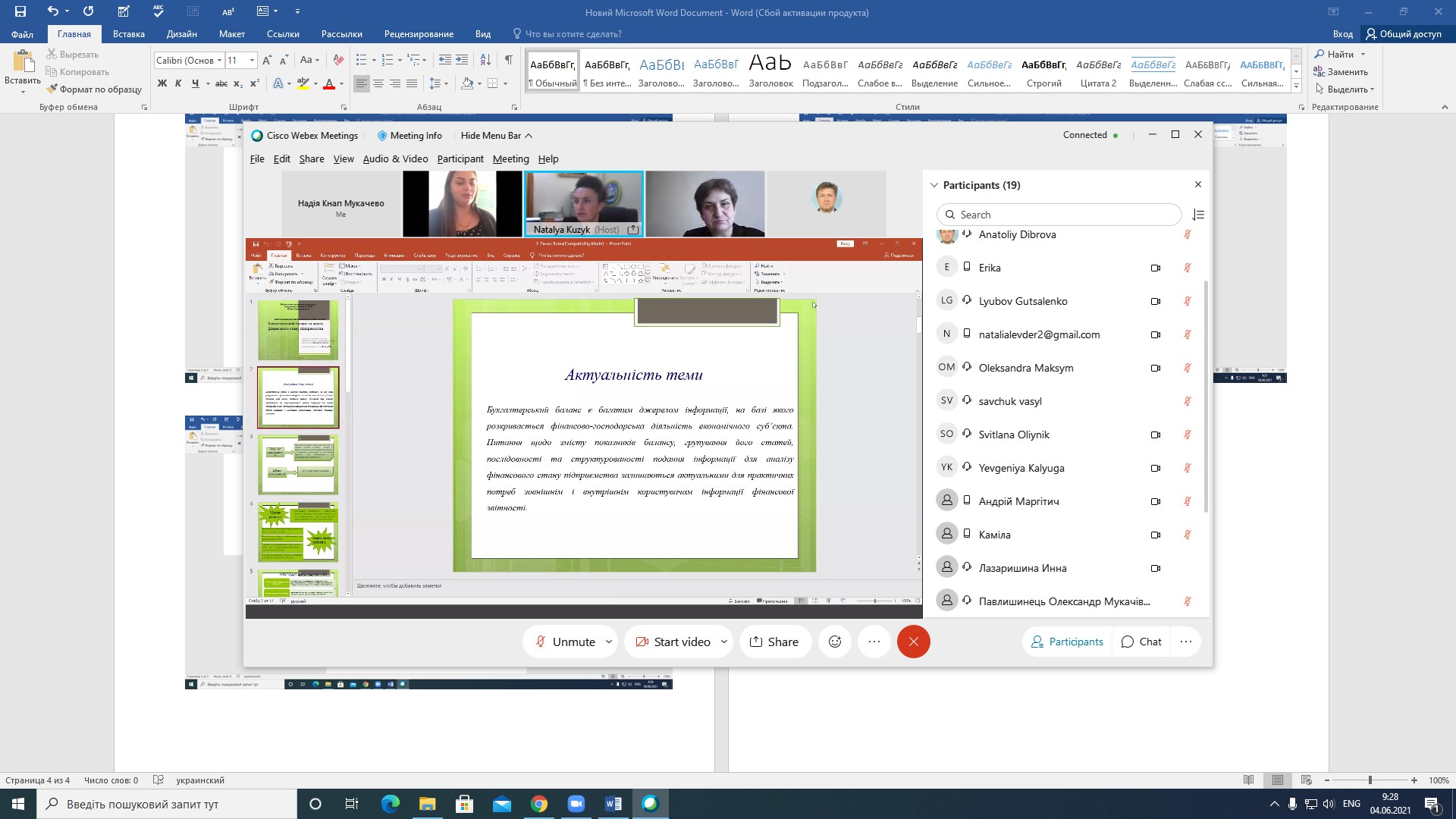
Task: Open the more options (…) button beside the Webex leave button
Action: 874,642
